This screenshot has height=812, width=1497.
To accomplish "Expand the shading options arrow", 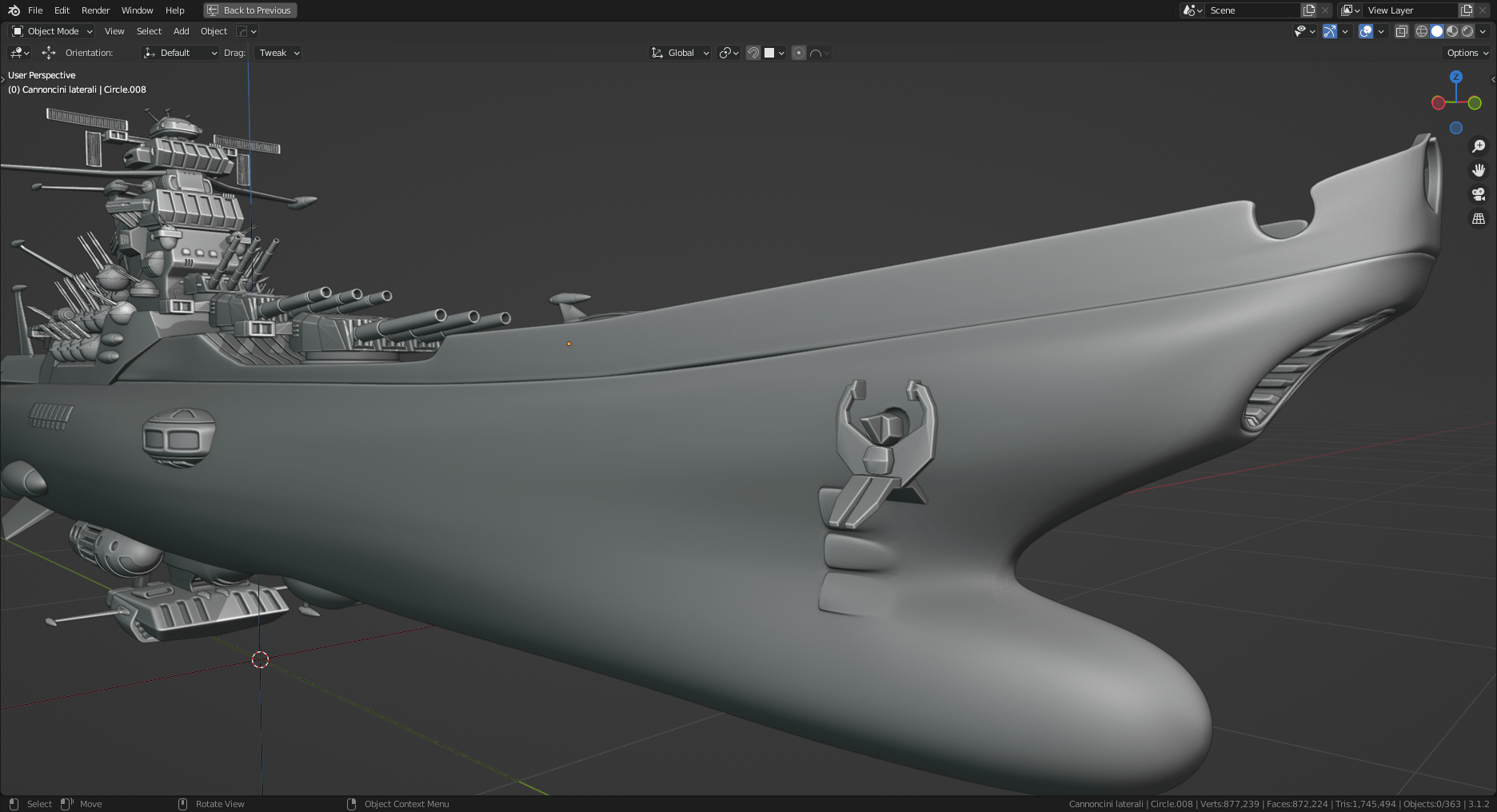I will click(1483, 31).
